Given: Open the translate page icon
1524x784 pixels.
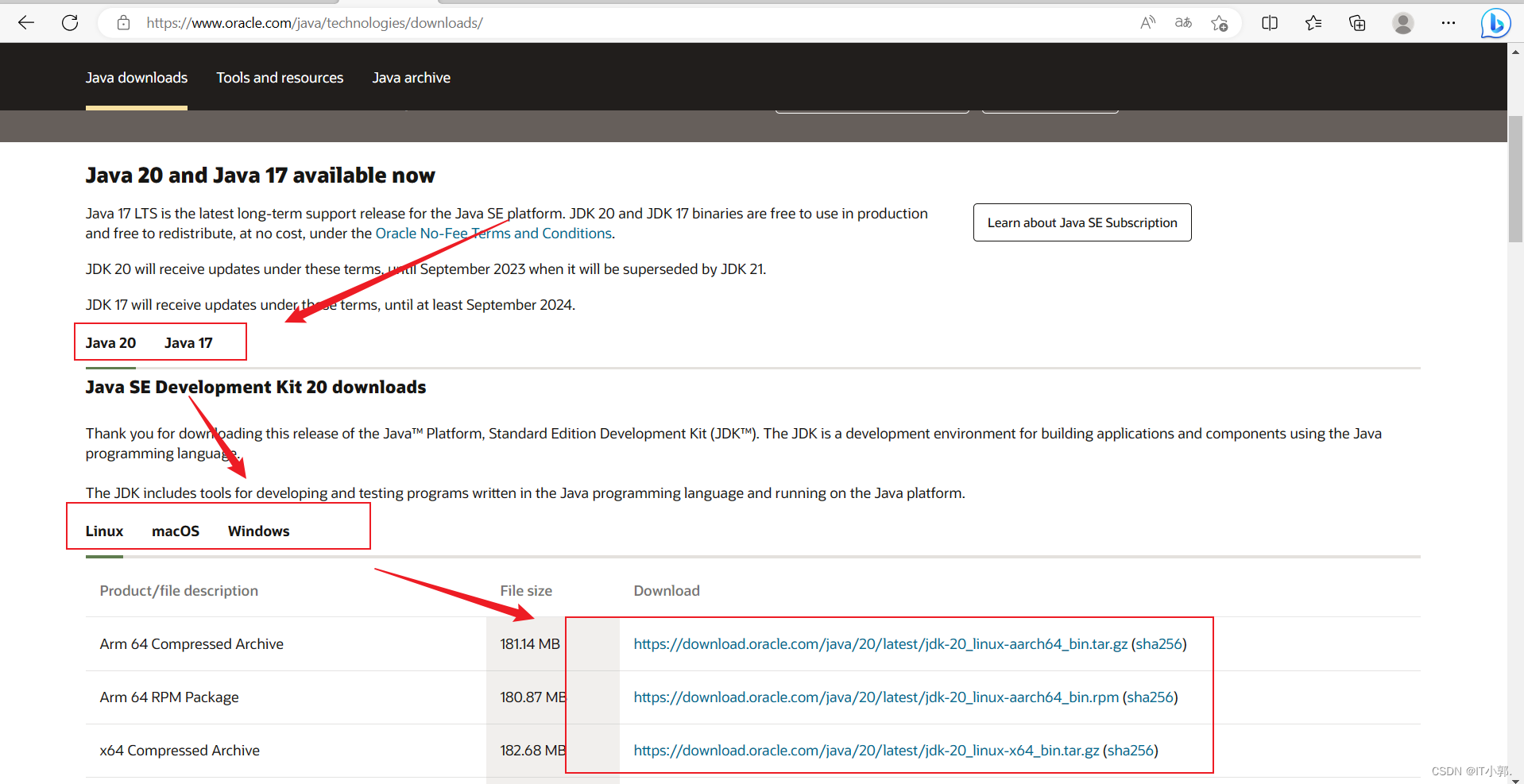Looking at the screenshot, I should point(1183,23).
